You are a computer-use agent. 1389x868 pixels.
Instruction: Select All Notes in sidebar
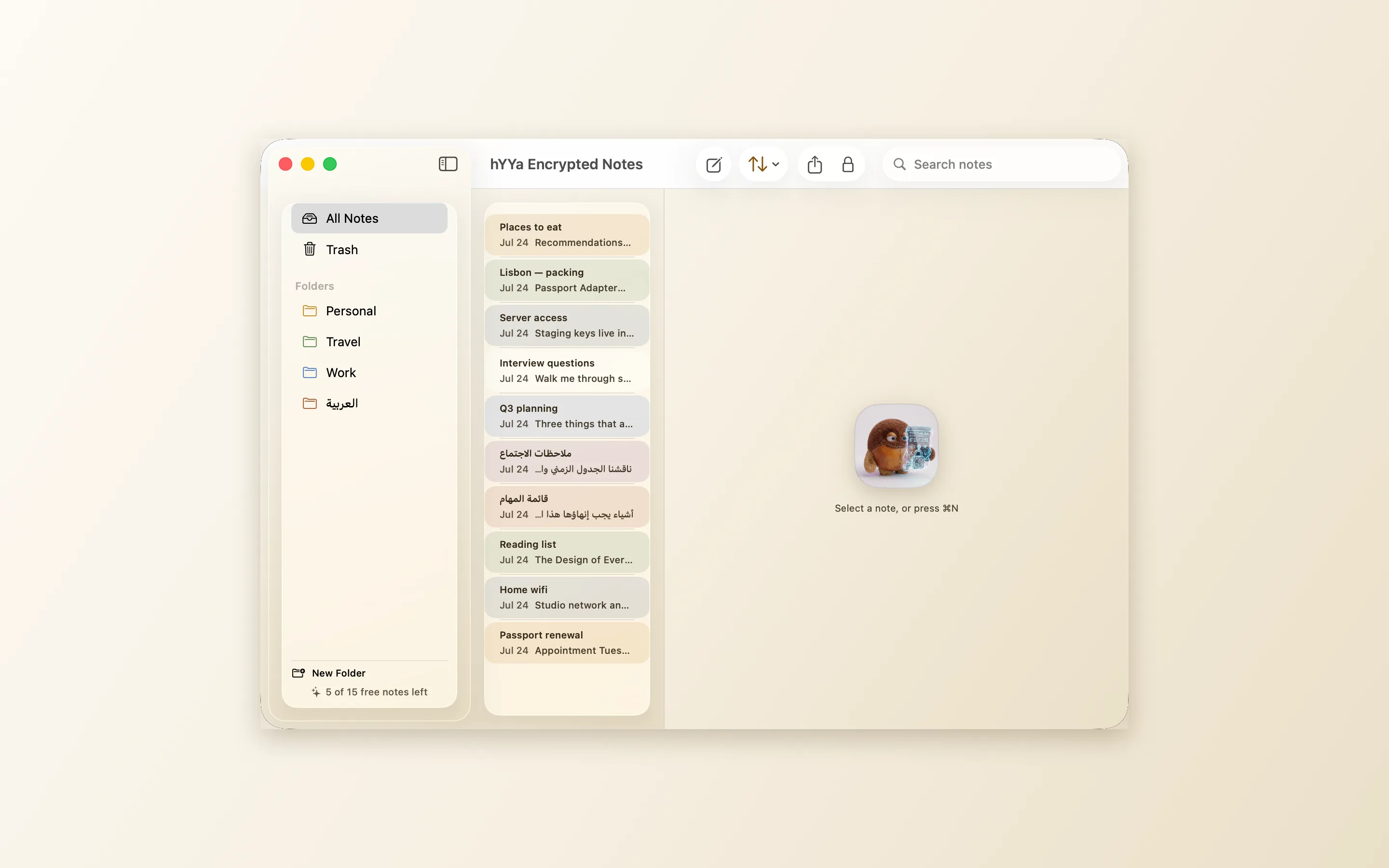pyautogui.click(x=369, y=218)
